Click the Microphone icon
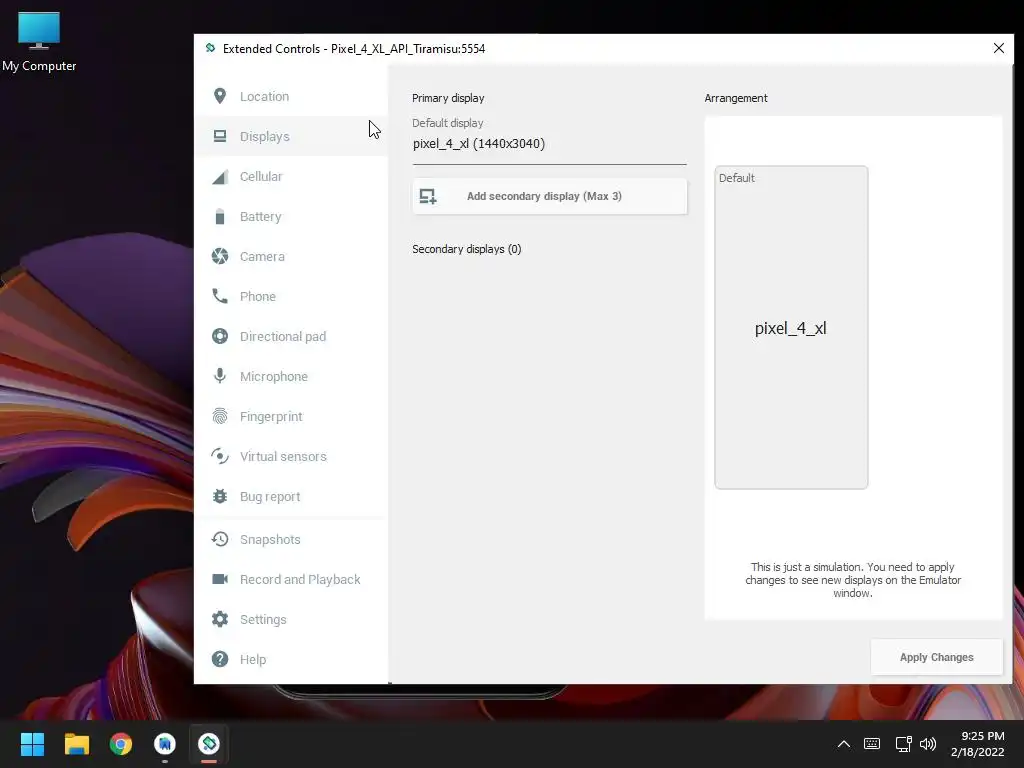 pyautogui.click(x=220, y=376)
